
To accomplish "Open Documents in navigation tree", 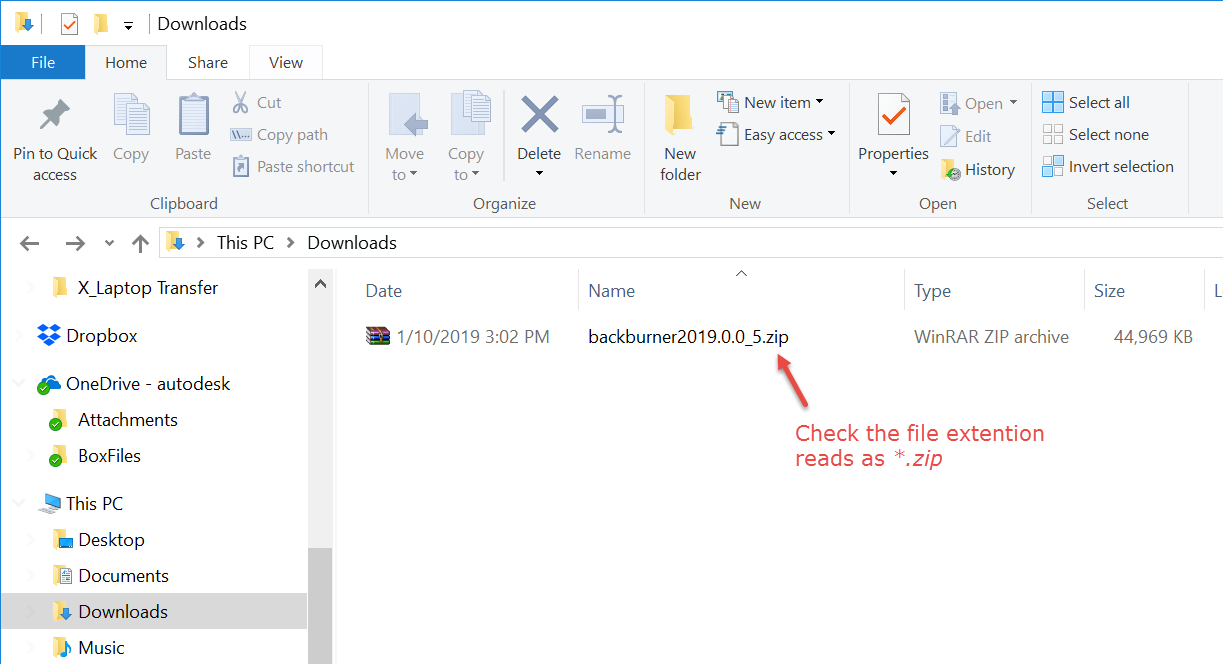I will [x=123, y=576].
